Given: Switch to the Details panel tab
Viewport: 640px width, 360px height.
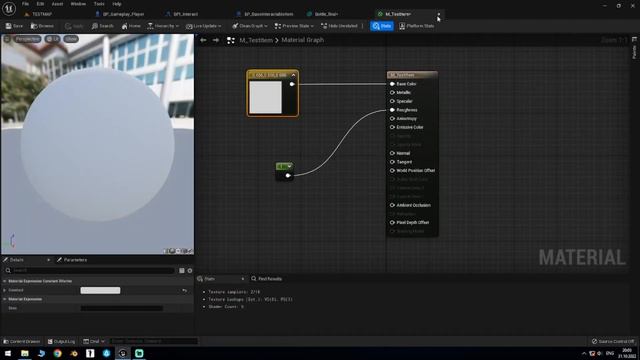Looking at the screenshot, I should point(16,260).
